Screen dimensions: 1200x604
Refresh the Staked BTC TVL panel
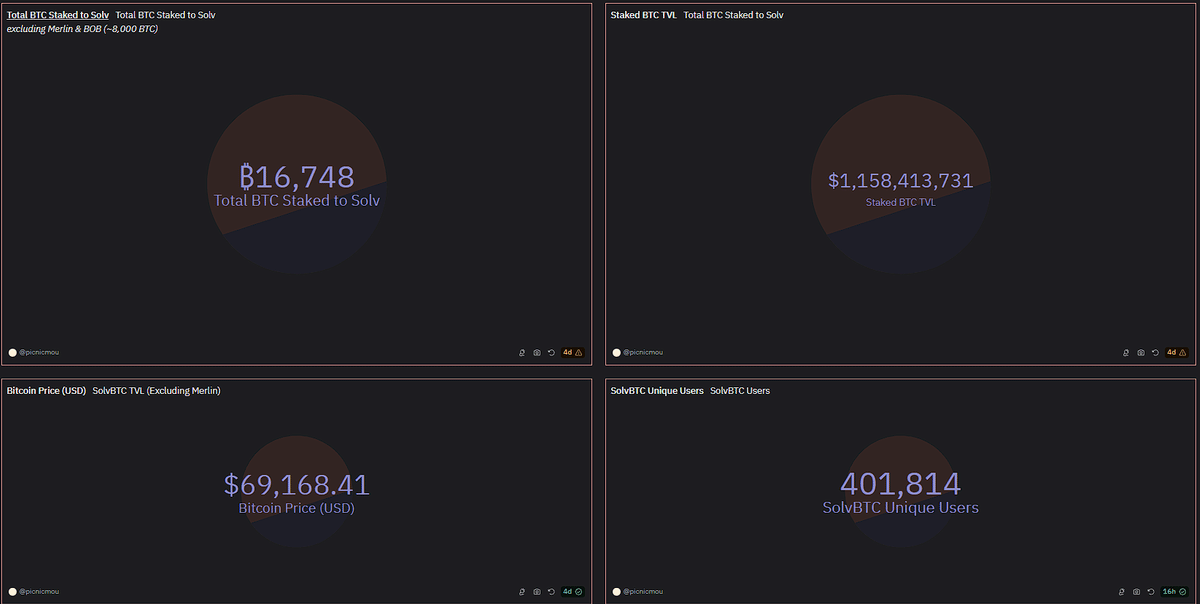1155,352
